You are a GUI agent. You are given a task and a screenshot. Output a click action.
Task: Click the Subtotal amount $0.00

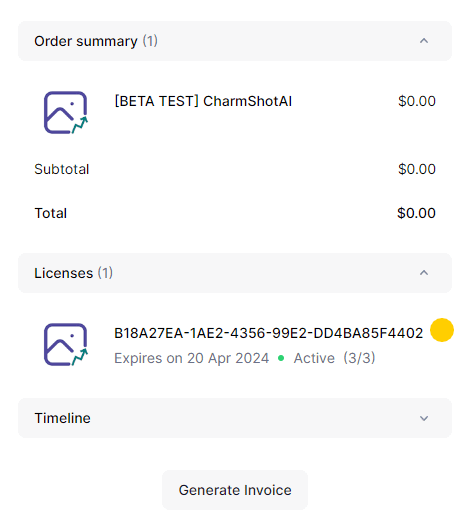(417, 169)
